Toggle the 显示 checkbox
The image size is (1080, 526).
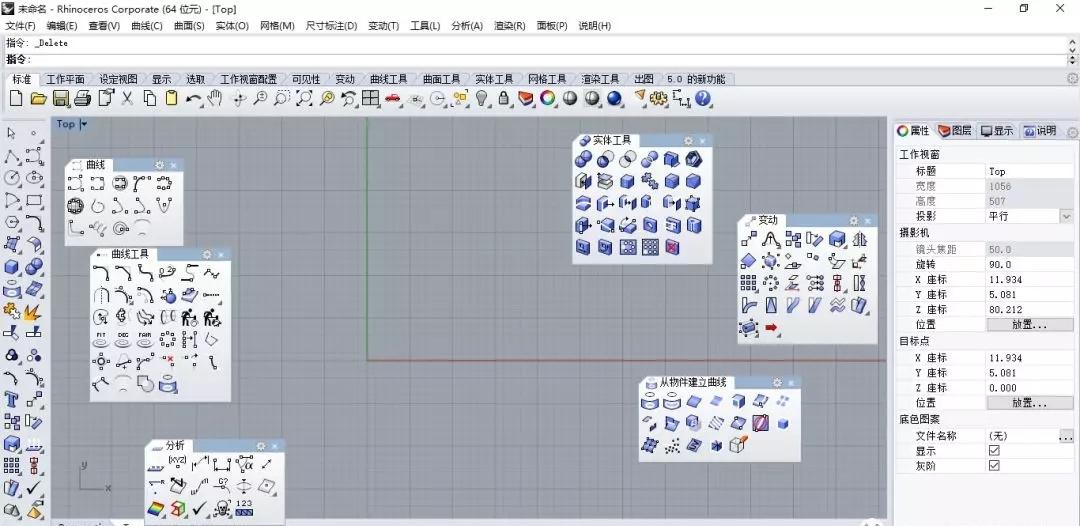pyautogui.click(x=994, y=450)
